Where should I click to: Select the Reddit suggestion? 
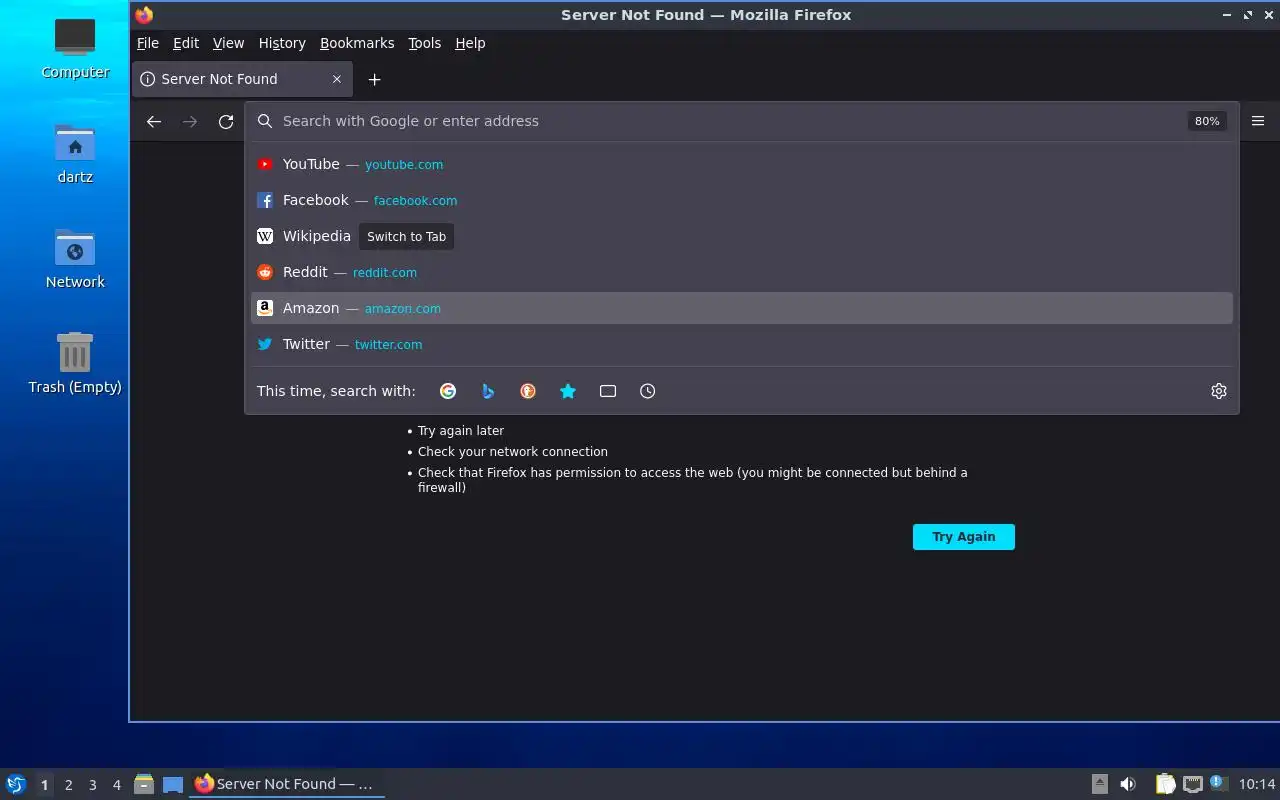click(741, 272)
